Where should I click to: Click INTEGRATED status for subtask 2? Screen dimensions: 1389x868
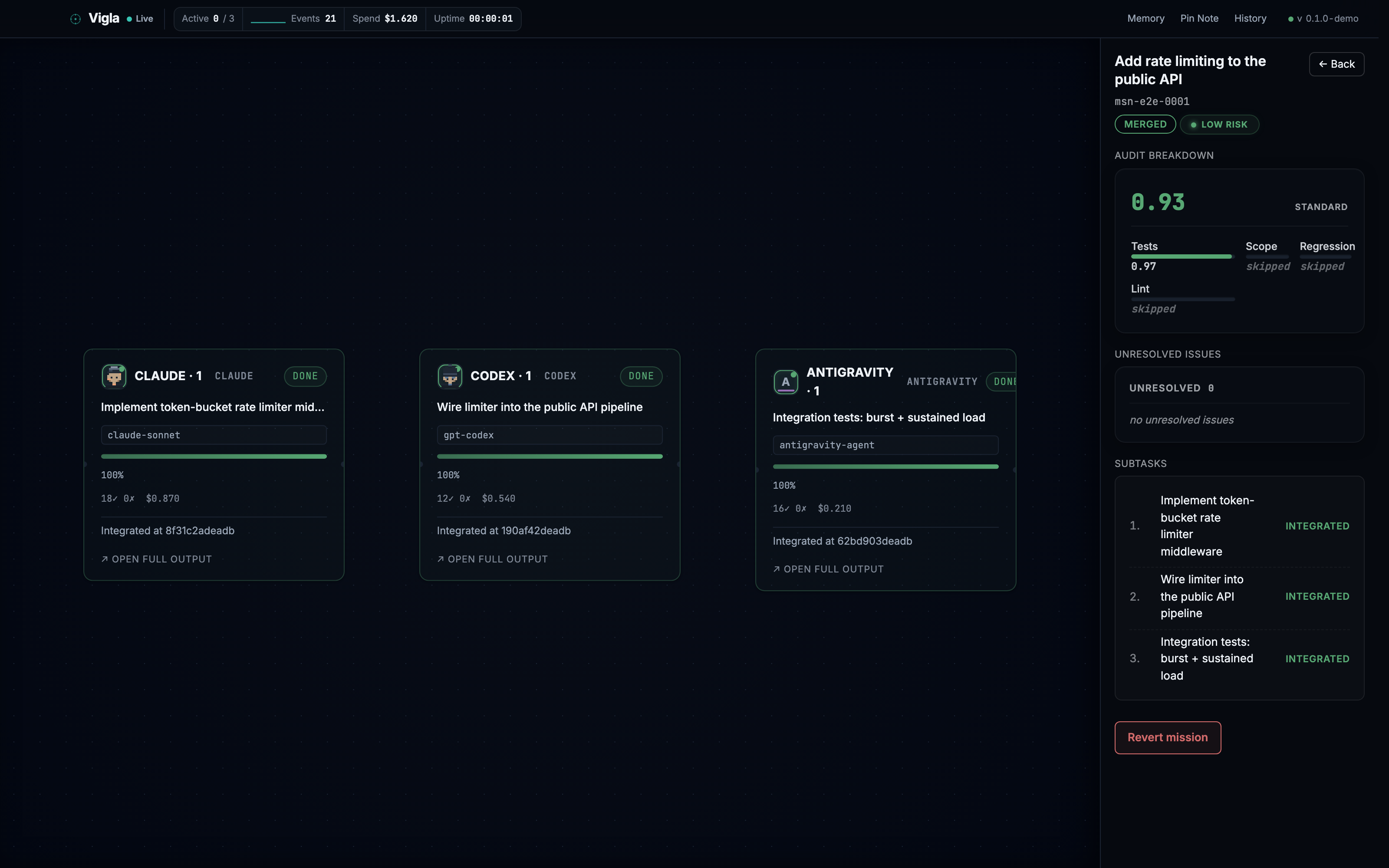(1317, 597)
